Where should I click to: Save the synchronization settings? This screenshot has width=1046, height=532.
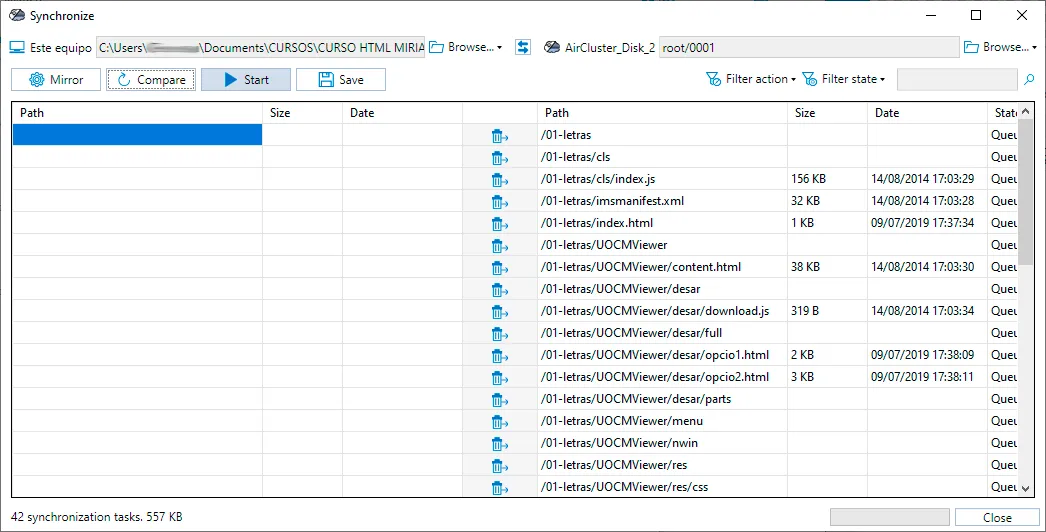pyautogui.click(x=341, y=79)
